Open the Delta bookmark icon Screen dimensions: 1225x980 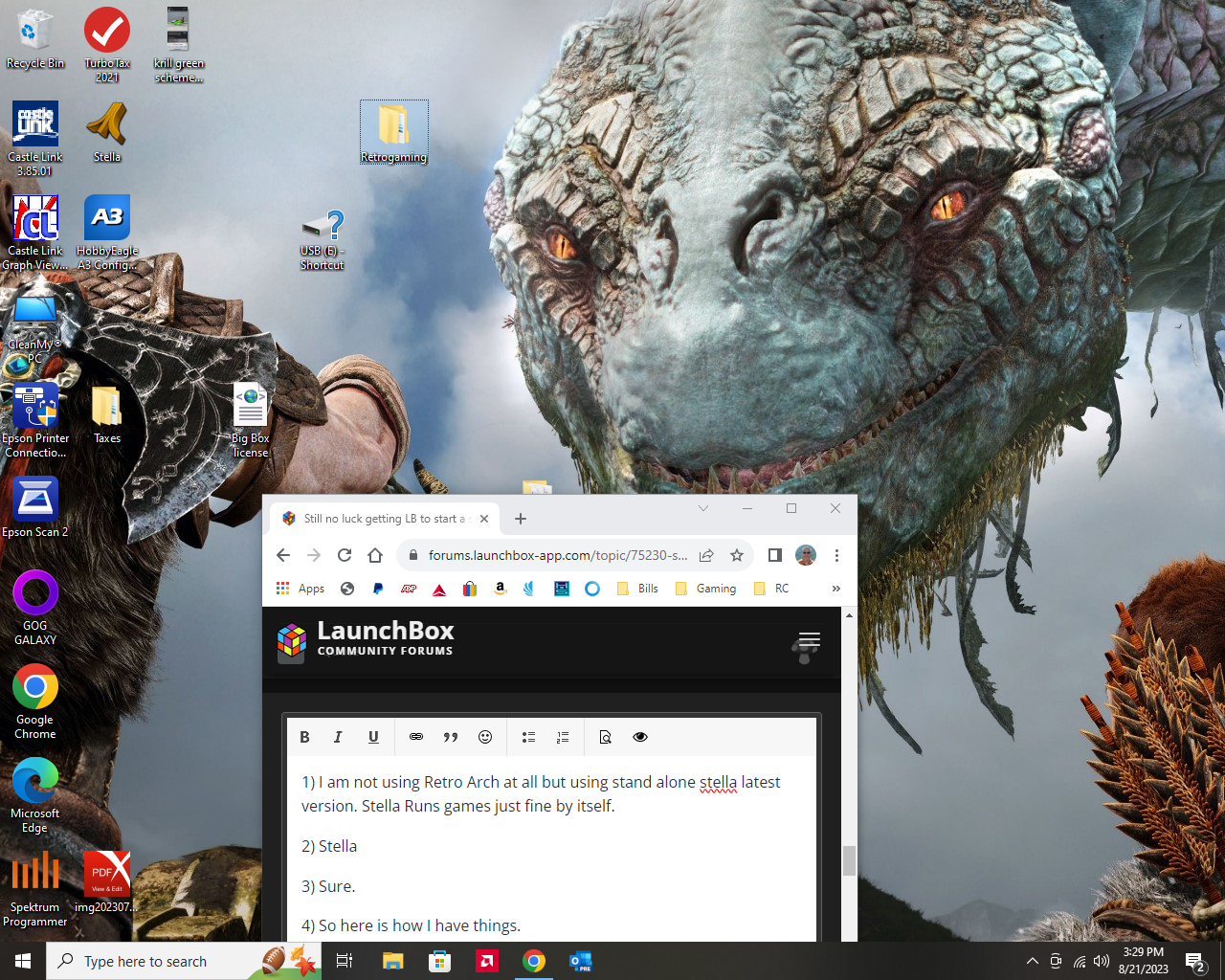[x=439, y=589]
